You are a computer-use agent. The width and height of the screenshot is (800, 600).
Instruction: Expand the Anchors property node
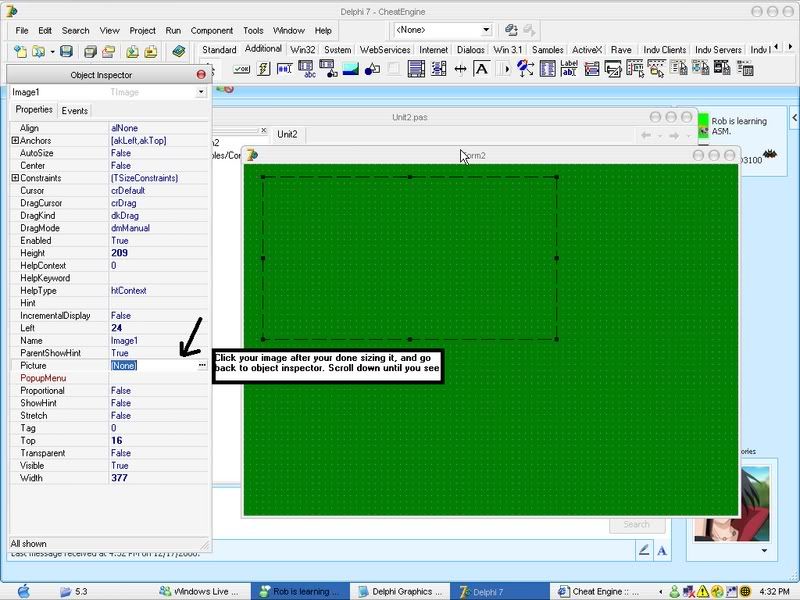click(x=15, y=141)
